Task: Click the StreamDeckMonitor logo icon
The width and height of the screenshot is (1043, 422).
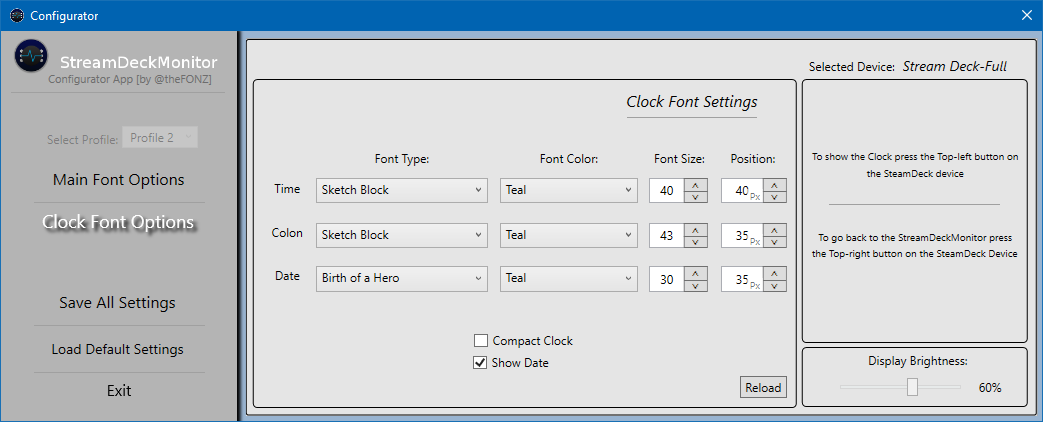Action: tap(31, 56)
